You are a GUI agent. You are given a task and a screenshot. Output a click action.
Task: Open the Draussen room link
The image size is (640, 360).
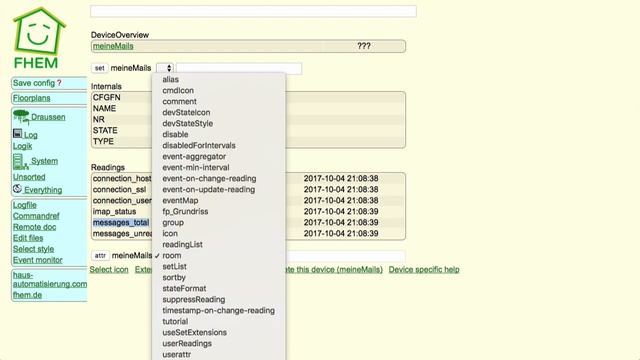coord(48,117)
